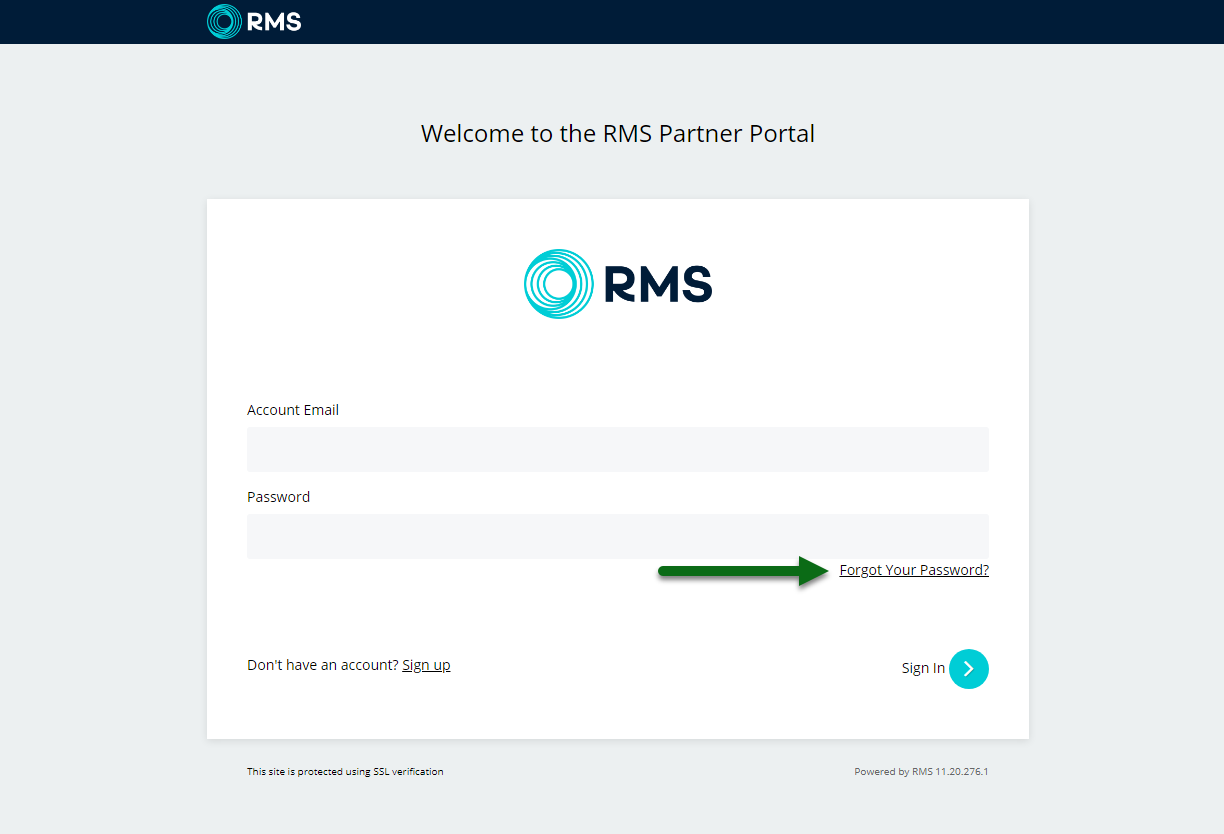Viewport: 1224px width, 834px height.
Task: Click the large RMS logo in the login card
Action: pos(618,284)
